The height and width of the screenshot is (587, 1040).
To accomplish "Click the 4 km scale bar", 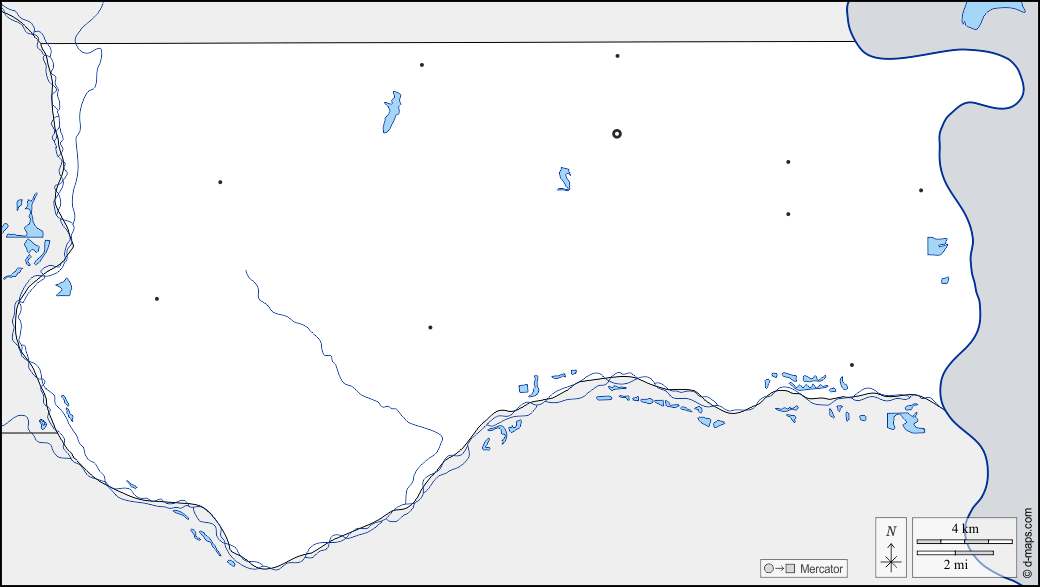I will [965, 541].
